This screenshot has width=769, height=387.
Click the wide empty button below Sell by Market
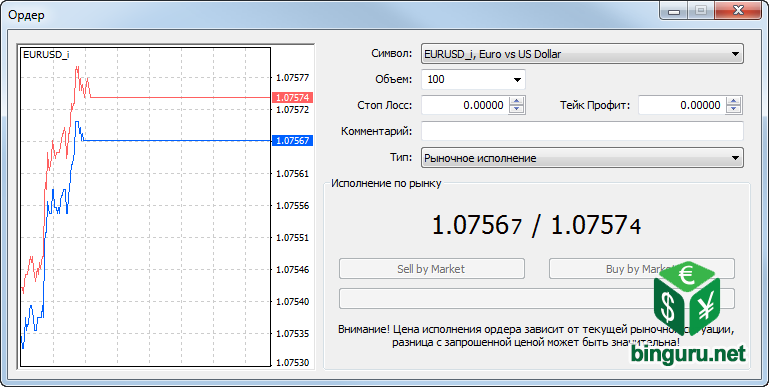537,298
